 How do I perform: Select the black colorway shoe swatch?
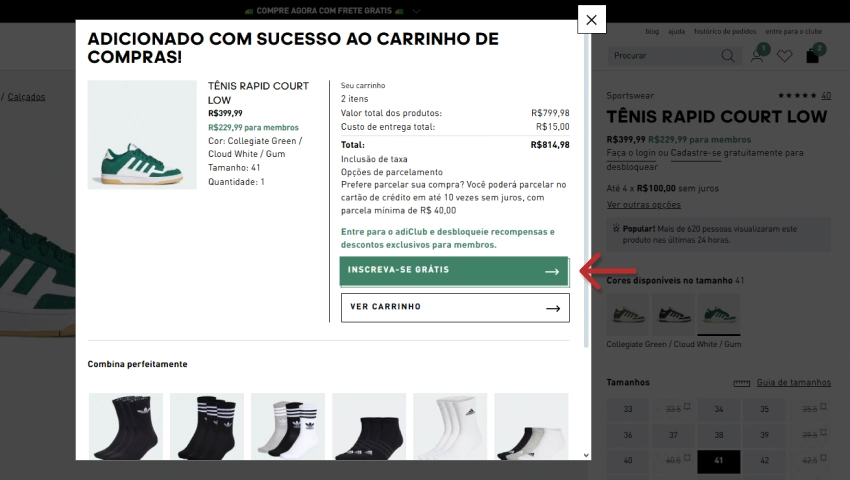coord(672,316)
